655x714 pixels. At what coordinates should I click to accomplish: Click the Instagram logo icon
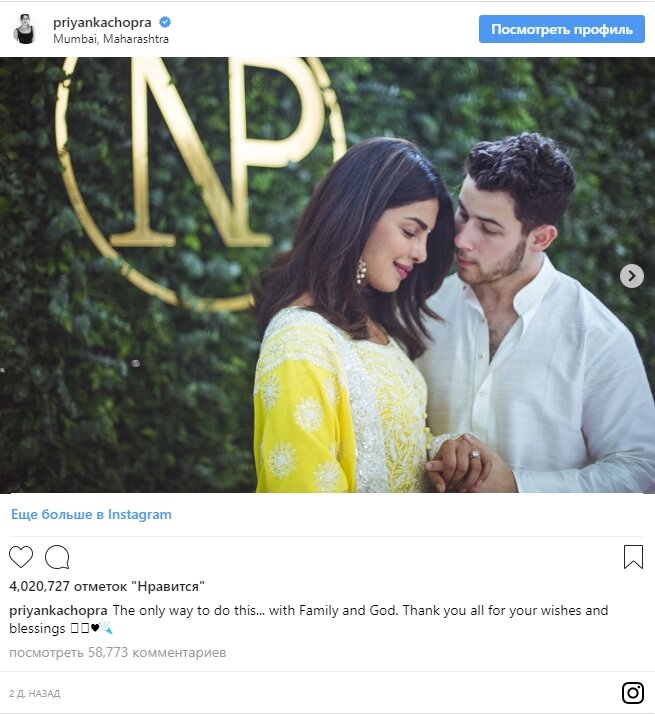tap(633, 693)
